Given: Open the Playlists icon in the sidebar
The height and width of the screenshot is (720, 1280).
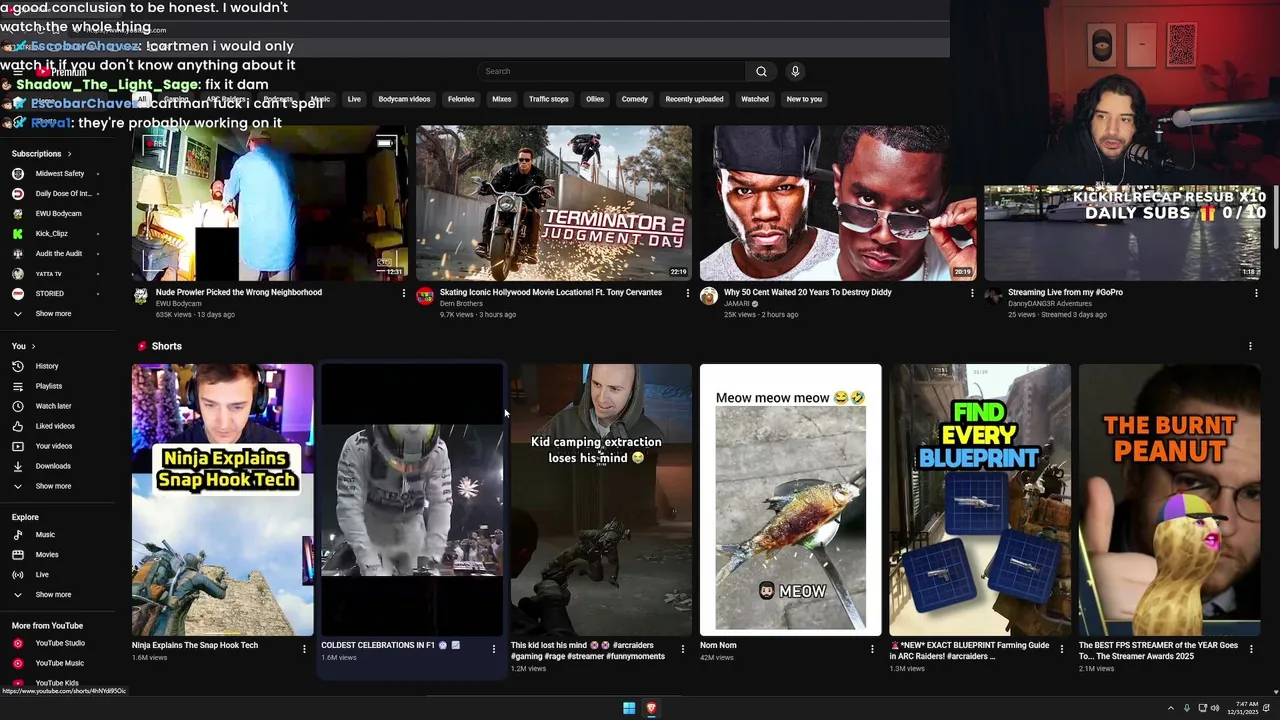Looking at the screenshot, I should [x=17, y=386].
